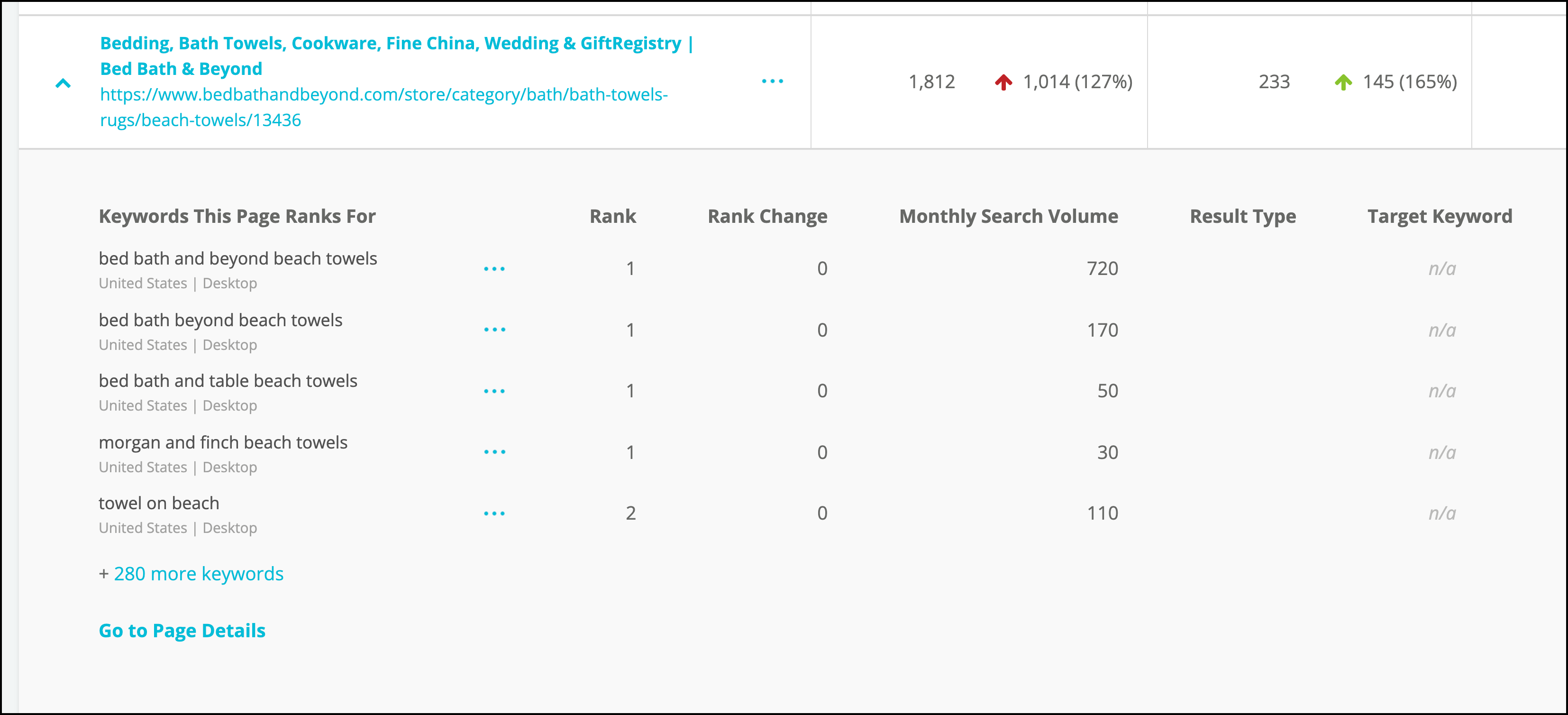The width and height of the screenshot is (1568, 715).
Task: Click the Rank Change column header
Action: tap(767, 216)
